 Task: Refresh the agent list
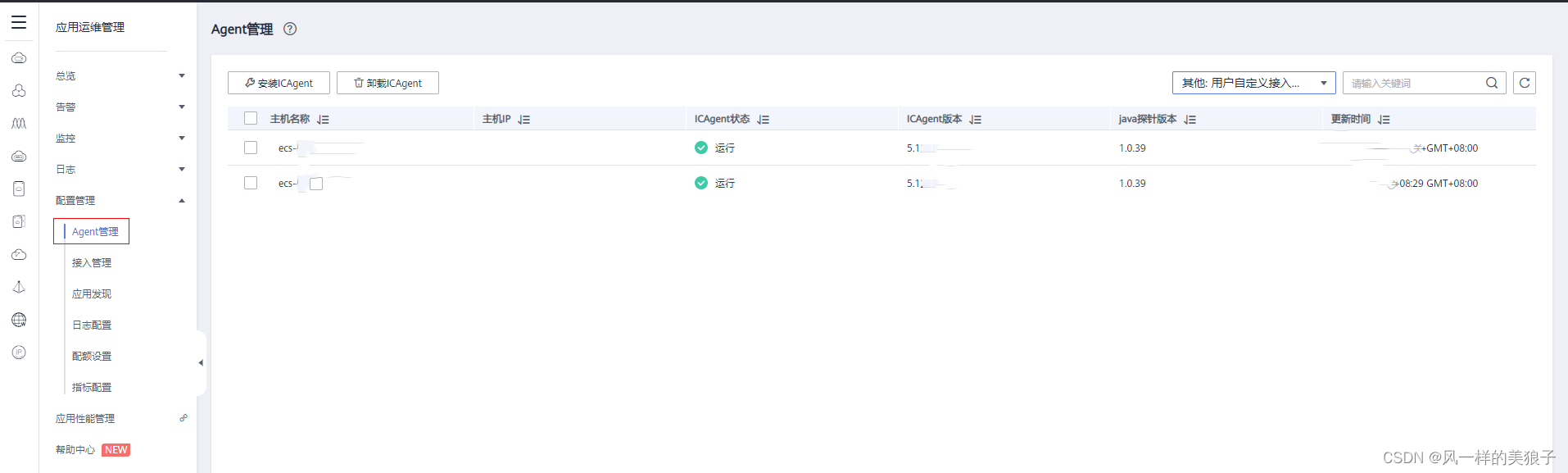1525,83
